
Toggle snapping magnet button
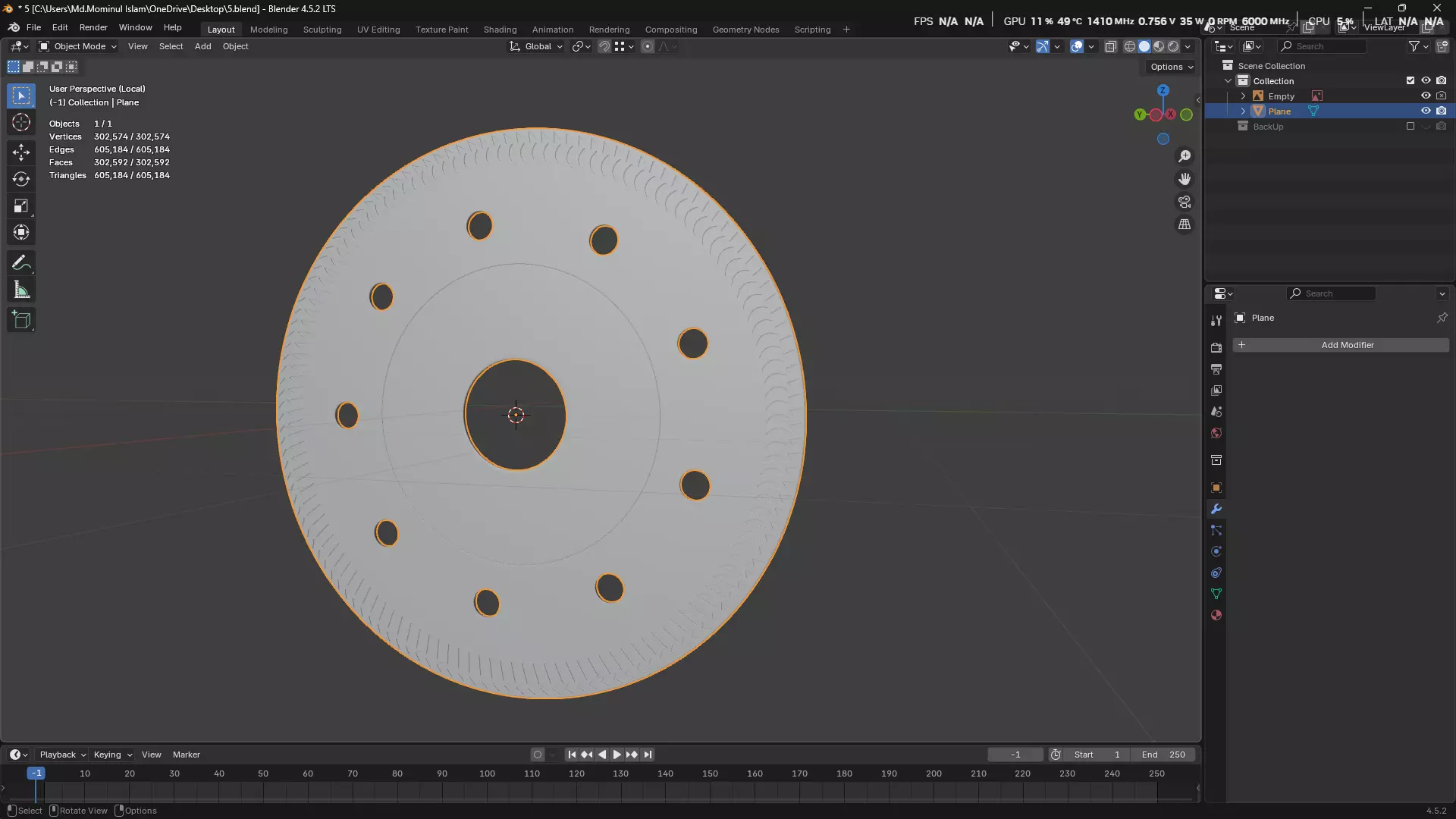point(604,46)
